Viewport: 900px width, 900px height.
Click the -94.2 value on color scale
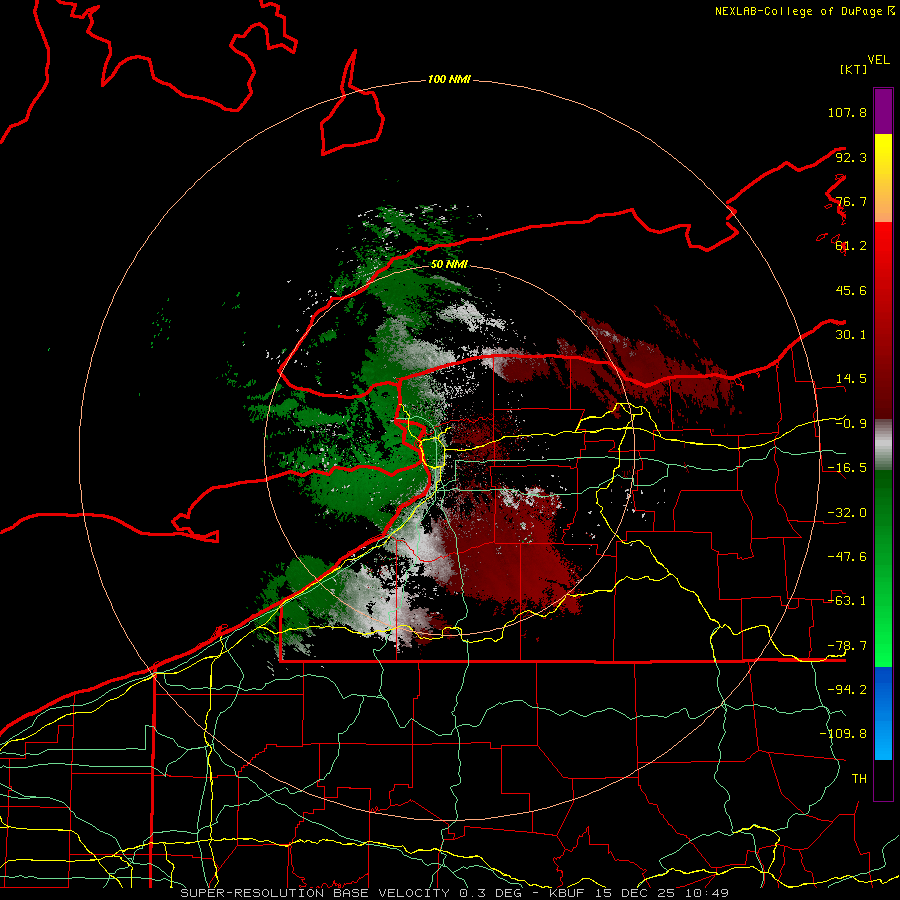click(x=847, y=690)
